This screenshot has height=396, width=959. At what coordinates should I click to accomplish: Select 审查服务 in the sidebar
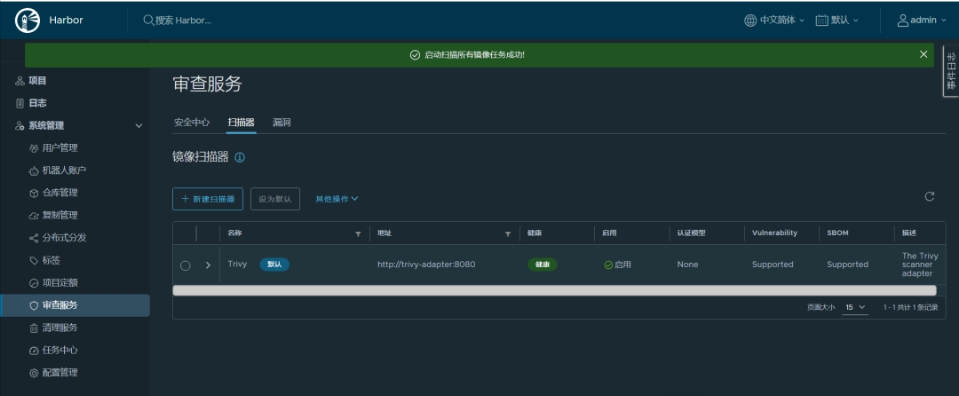[75, 305]
